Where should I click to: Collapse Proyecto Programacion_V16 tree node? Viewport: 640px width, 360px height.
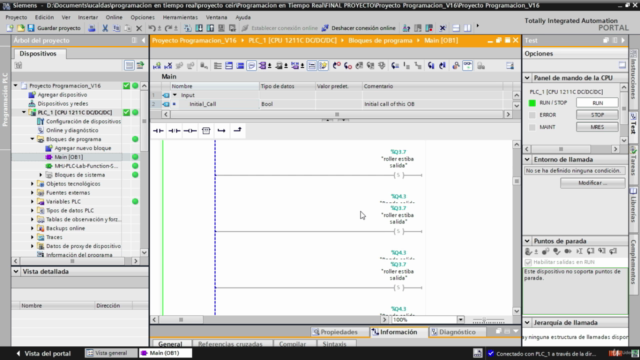pos(16,86)
